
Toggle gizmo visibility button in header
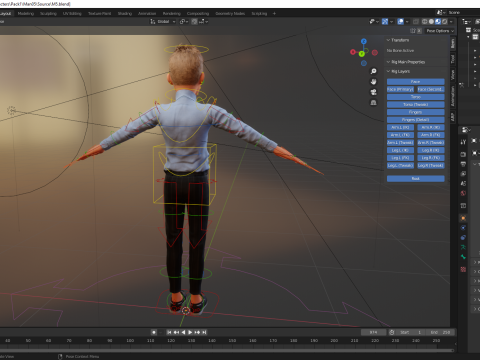385,21
